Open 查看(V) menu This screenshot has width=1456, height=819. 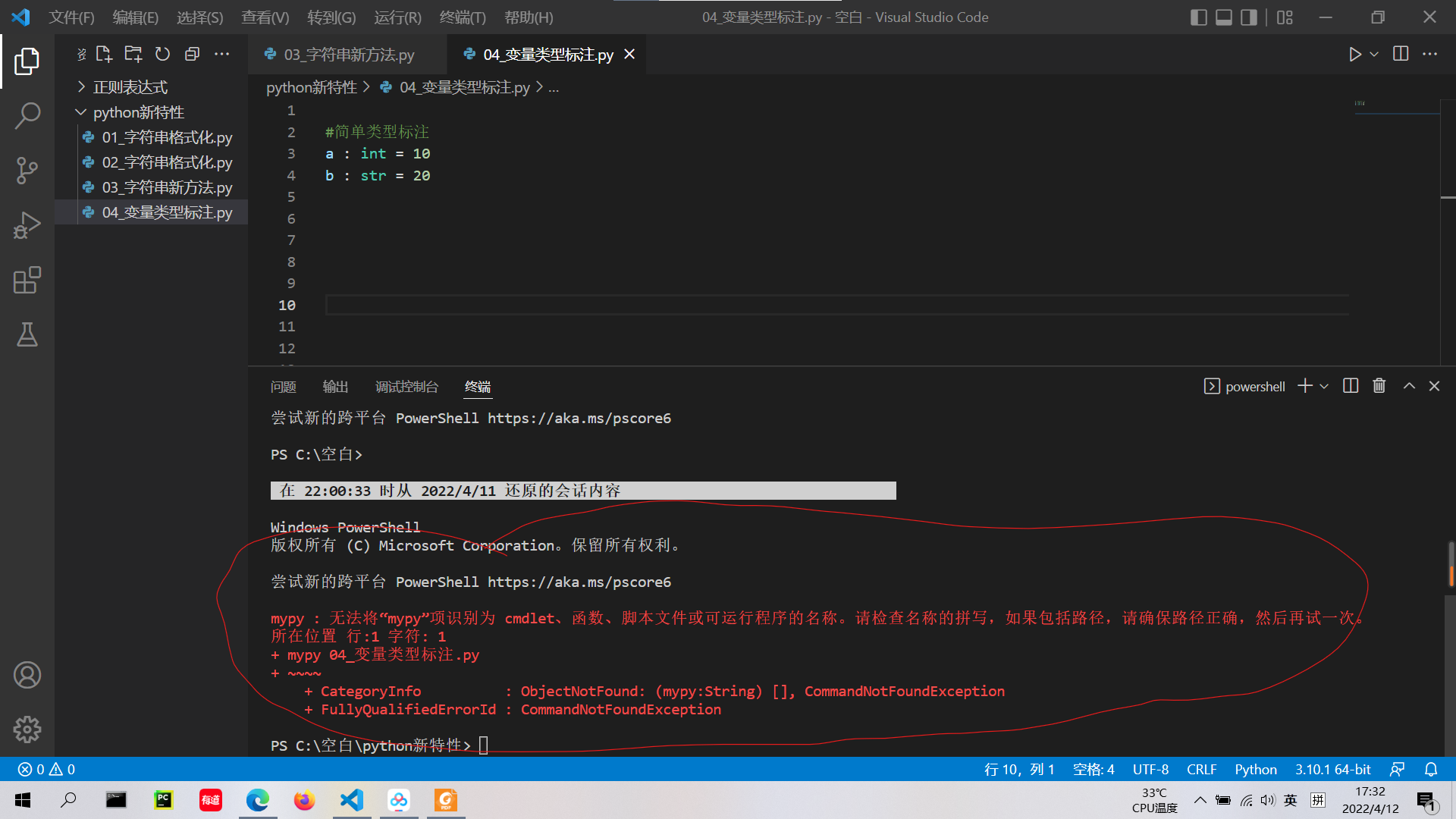pyautogui.click(x=265, y=17)
